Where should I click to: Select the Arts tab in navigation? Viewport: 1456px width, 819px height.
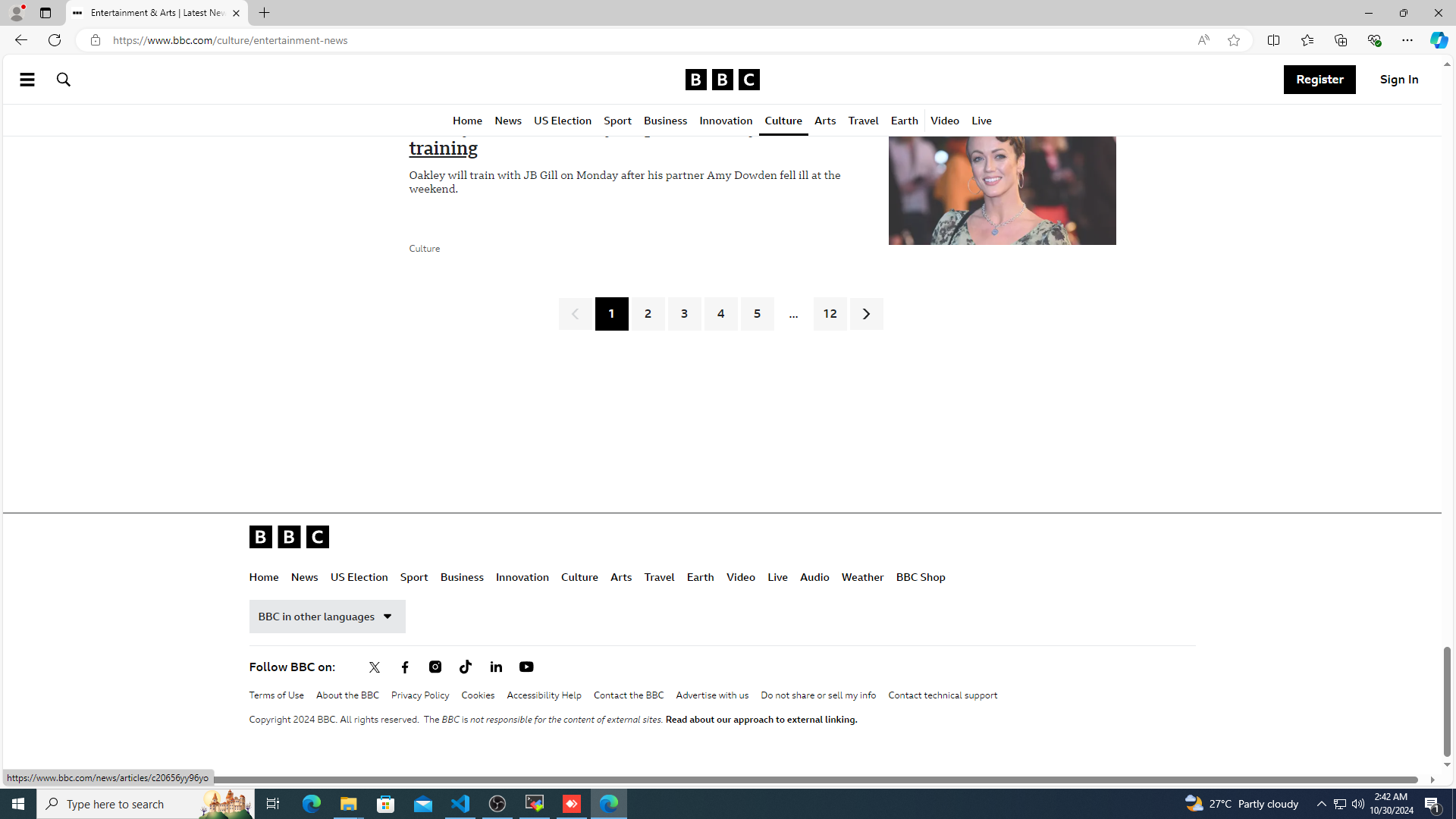point(825,121)
